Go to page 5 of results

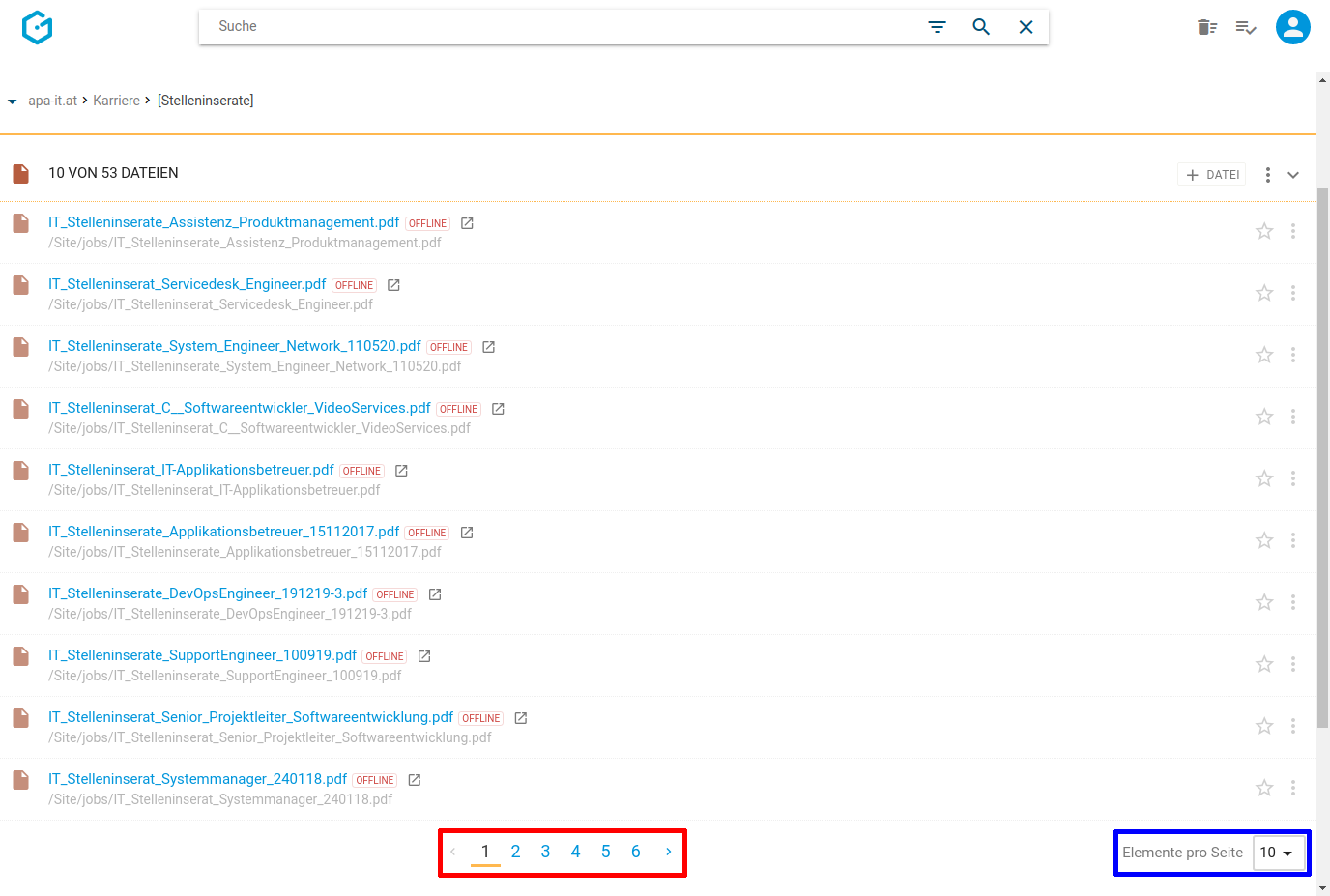click(606, 852)
